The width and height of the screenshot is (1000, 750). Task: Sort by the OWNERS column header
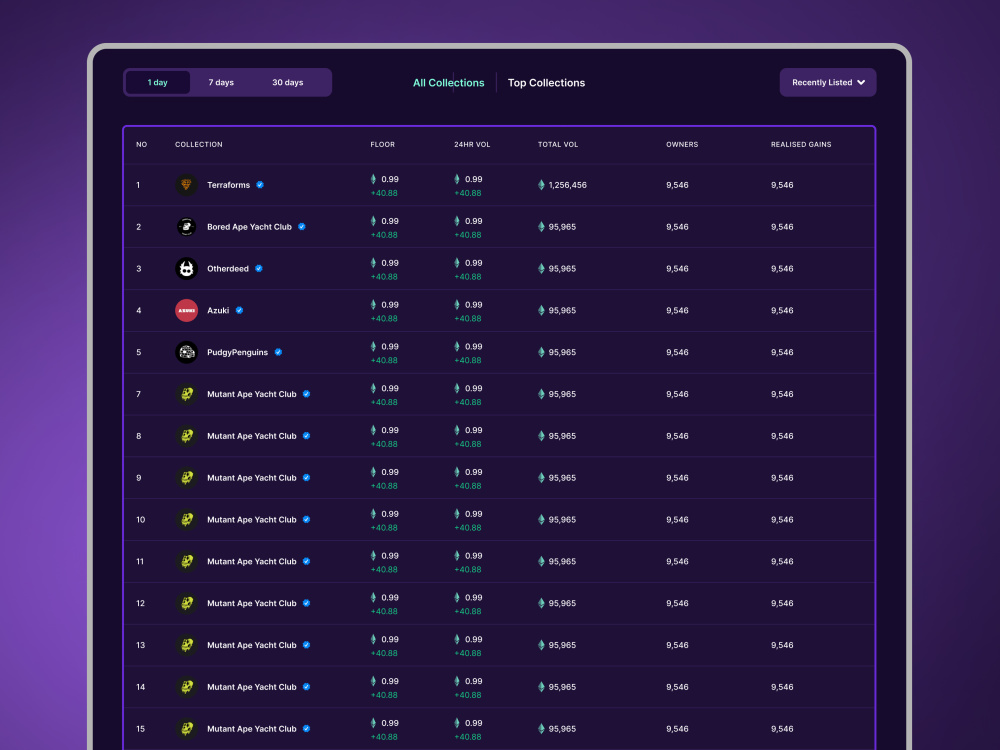click(x=682, y=145)
